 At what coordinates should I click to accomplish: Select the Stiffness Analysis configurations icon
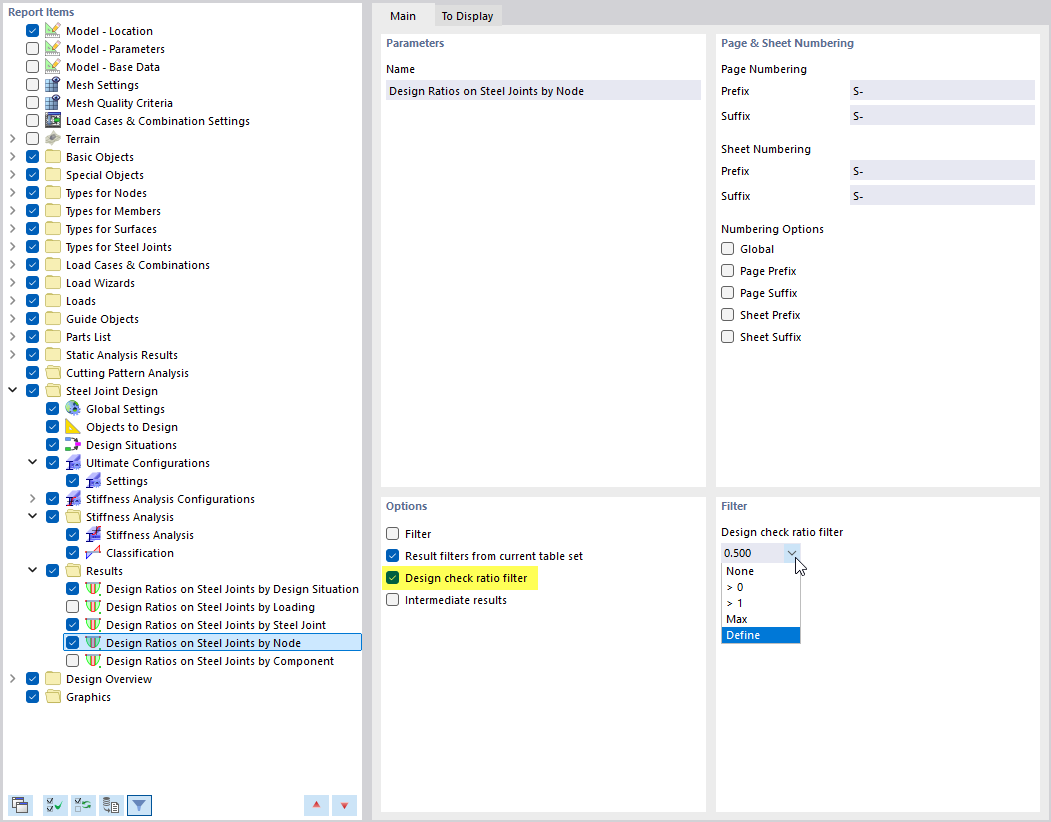coord(72,498)
